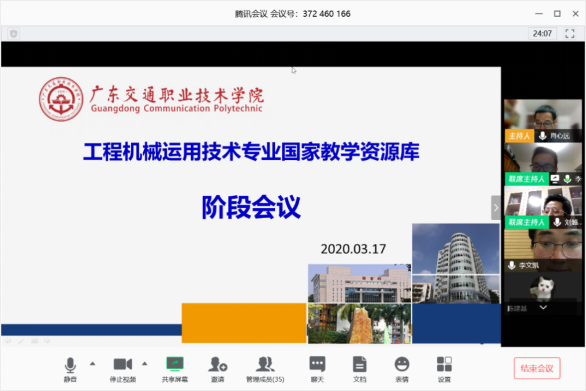Click screen-share indicator icon on second participant

(x=555, y=179)
